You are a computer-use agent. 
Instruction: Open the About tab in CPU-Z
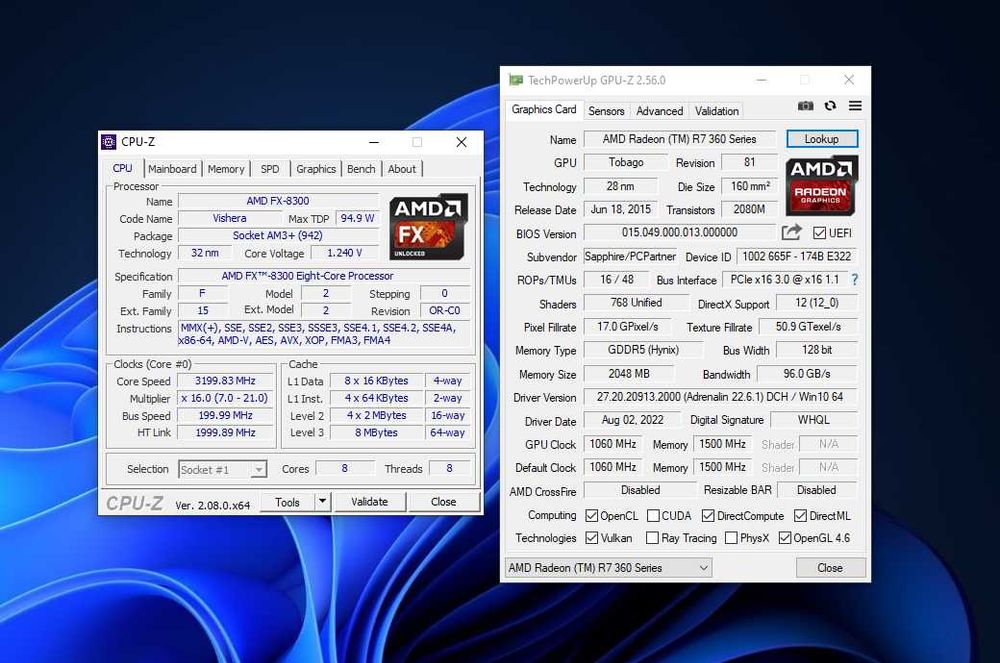coord(402,169)
